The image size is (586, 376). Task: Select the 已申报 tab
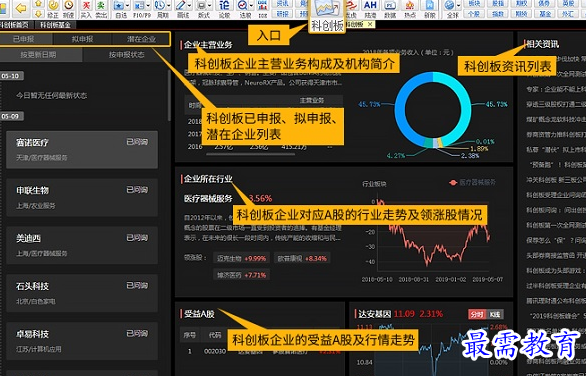coord(24,39)
